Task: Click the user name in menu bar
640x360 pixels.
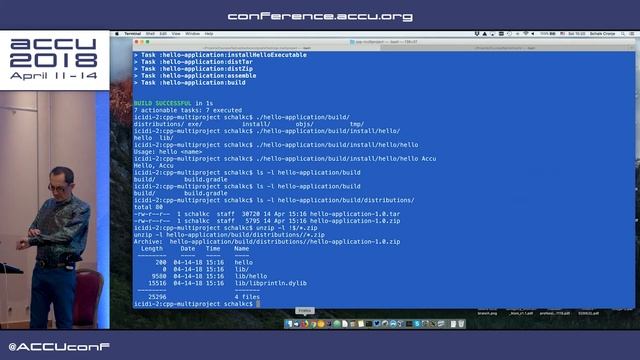Action: pyautogui.click(x=602, y=34)
